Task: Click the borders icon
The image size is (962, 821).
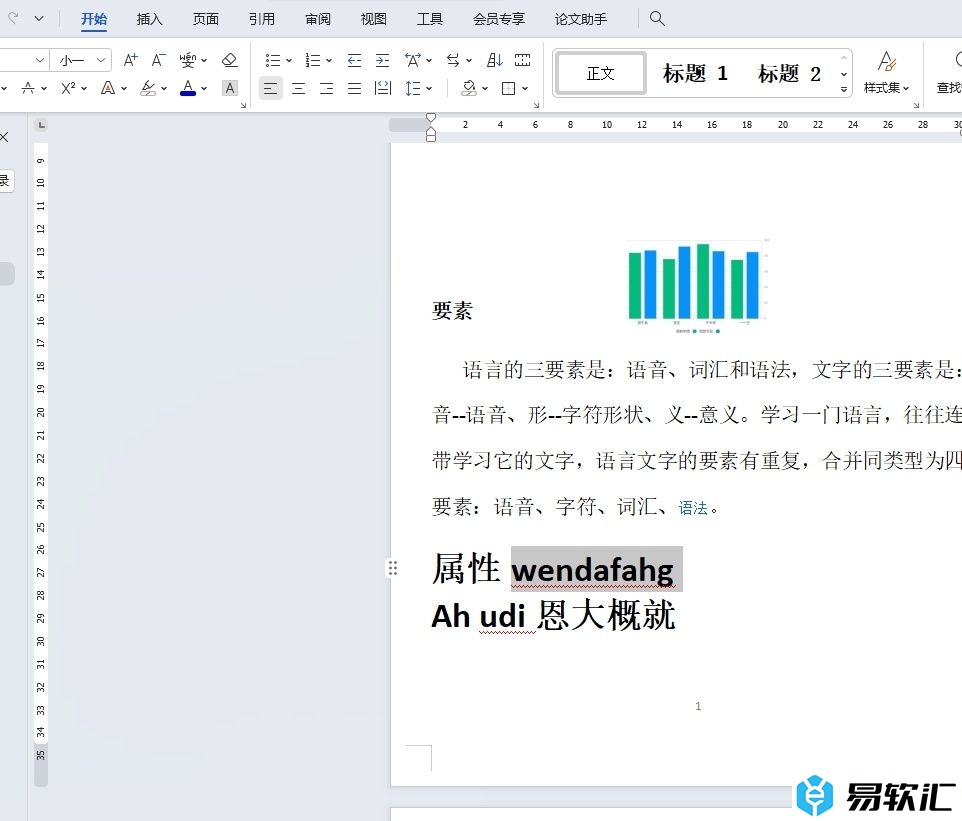Action: point(508,89)
